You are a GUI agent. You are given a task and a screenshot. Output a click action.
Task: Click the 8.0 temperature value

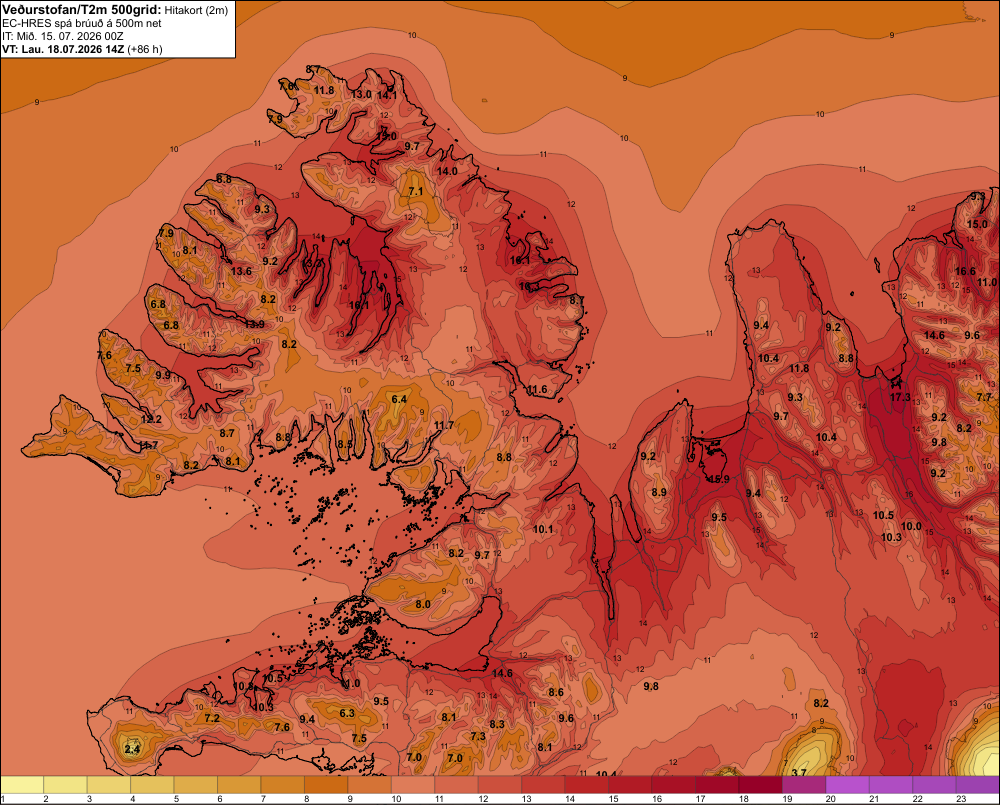click(423, 604)
